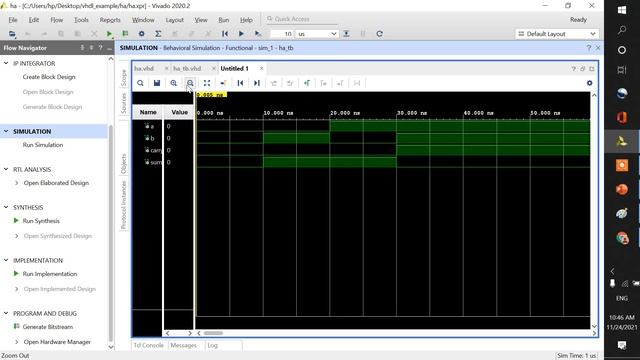The image size is (640, 360).
Task: Open the File menu
Action: 13,20
